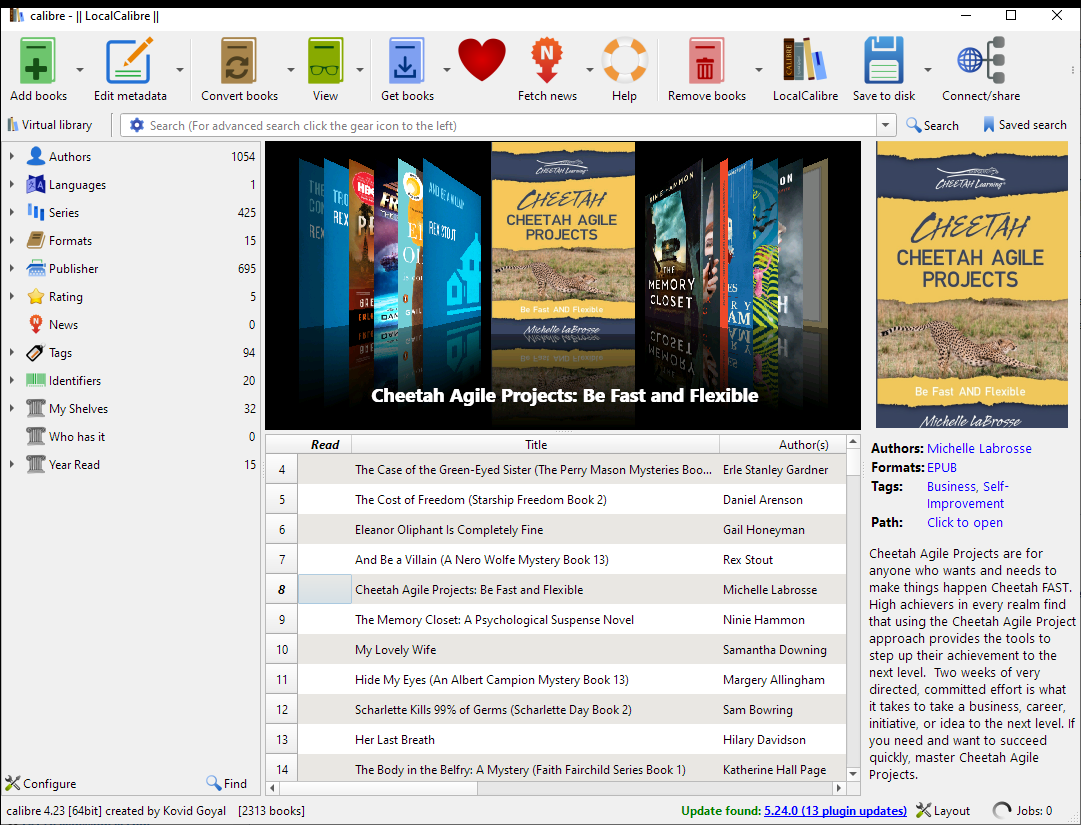Select the News item in tag browser
Image resolution: width=1081 pixels, height=825 pixels.
coord(63,325)
